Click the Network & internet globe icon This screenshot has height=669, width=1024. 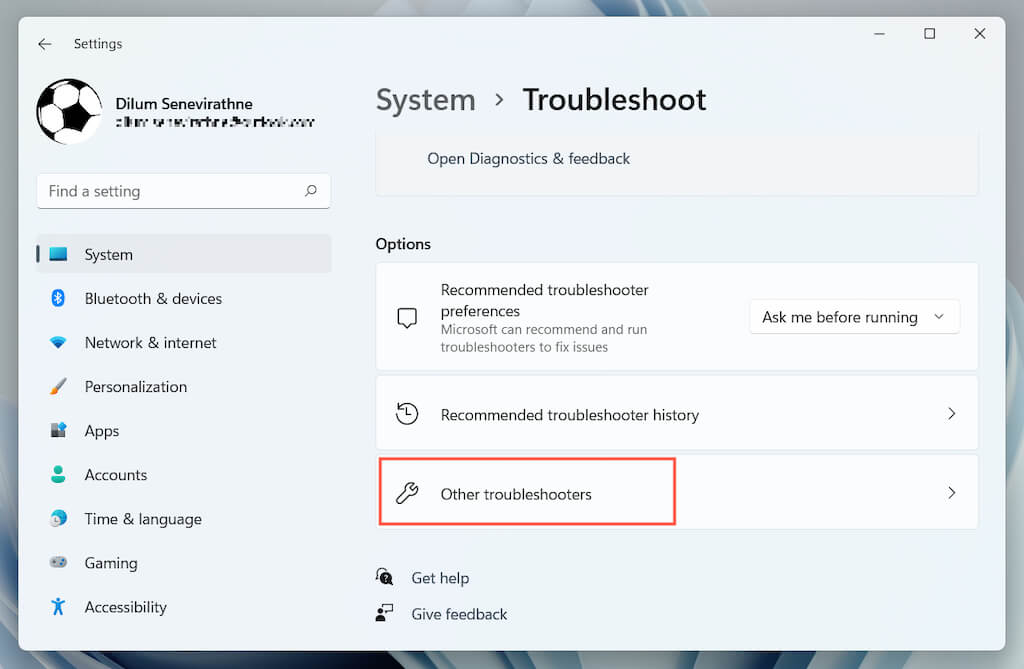(x=60, y=342)
